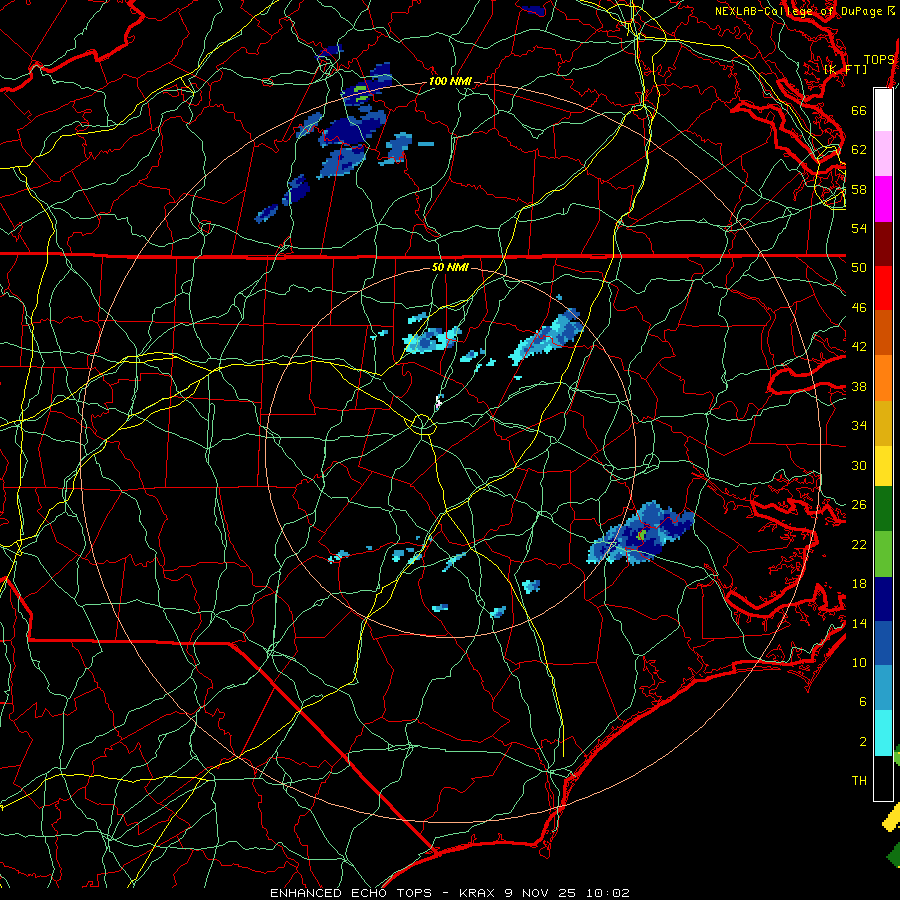Image resolution: width=900 pixels, height=900 pixels.
Task: Click the dark orange legend swatch near 42
Action: (x=883, y=332)
